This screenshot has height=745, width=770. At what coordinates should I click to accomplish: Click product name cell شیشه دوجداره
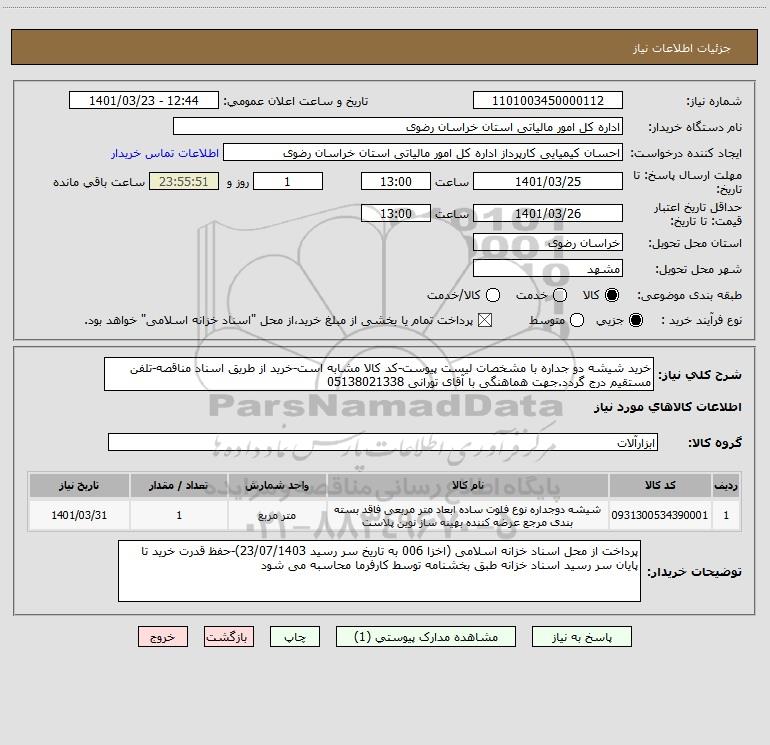[468, 515]
